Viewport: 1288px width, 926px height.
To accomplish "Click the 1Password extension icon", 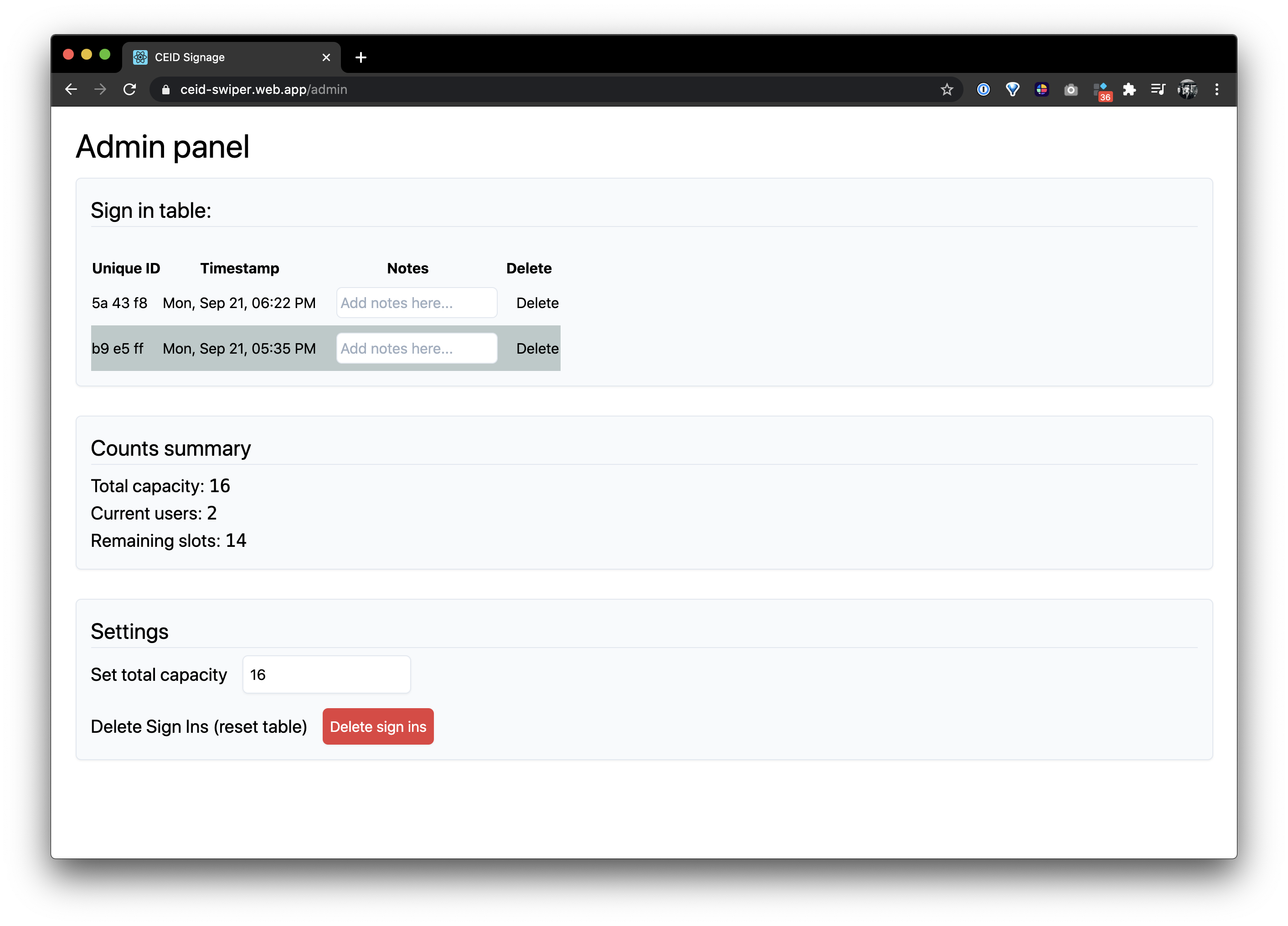I will pyautogui.click(x=983, y=90).
